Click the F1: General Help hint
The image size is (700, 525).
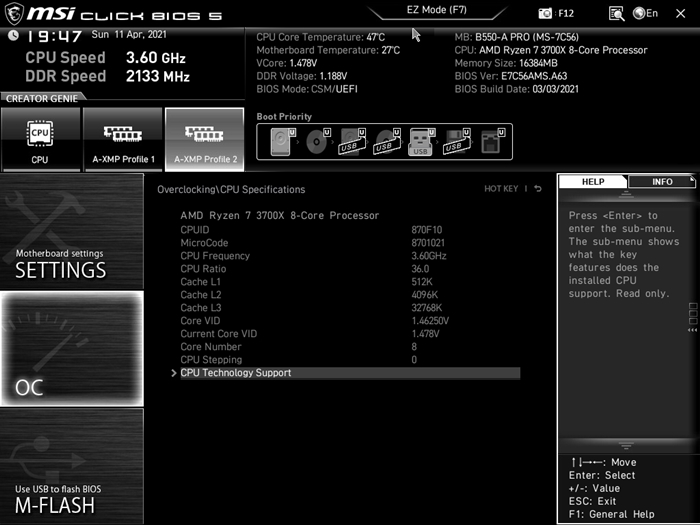click(611, 514)
